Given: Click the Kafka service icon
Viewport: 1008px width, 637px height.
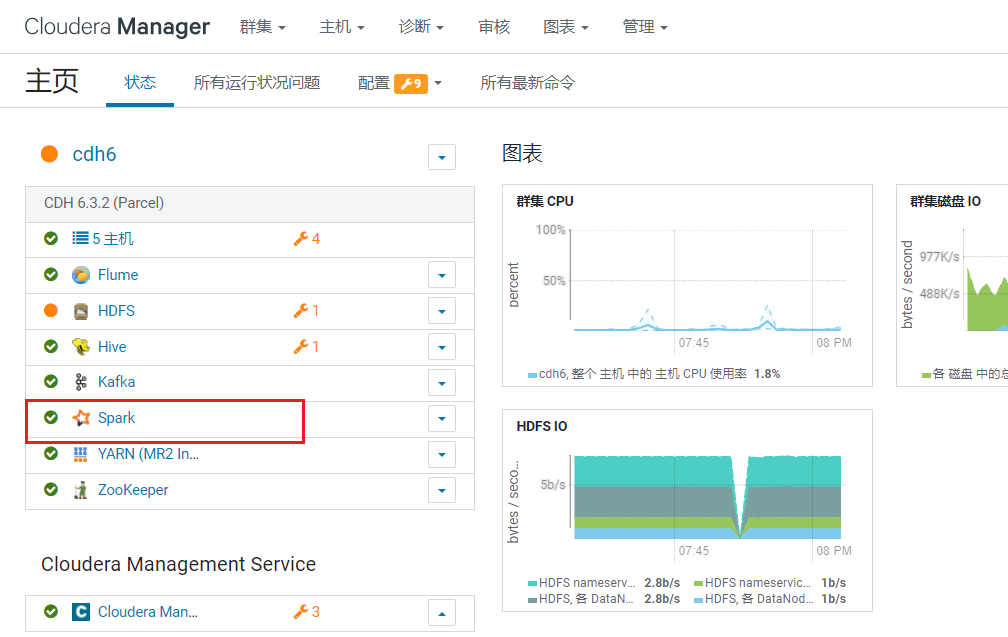Looking at the screenshot, I should 81,382.
